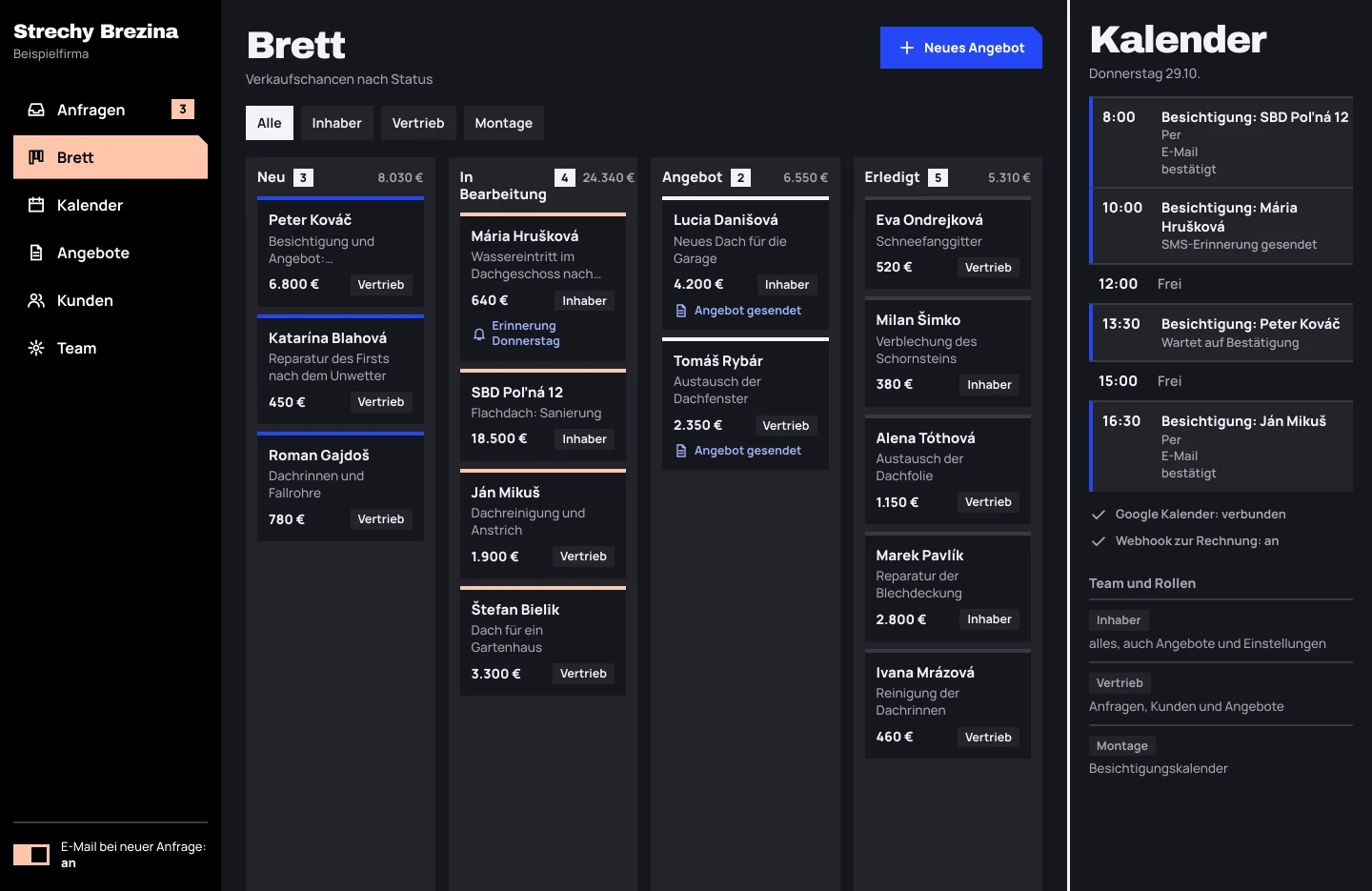Click the Angebote document icon
1372x891 pixels.
36,253
